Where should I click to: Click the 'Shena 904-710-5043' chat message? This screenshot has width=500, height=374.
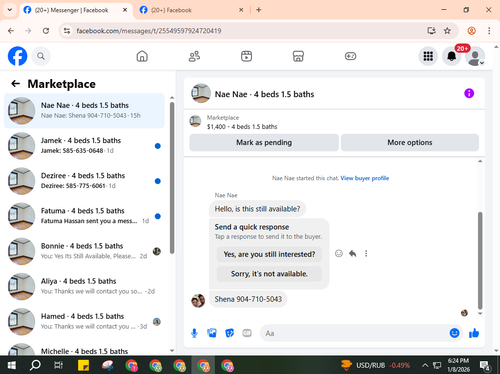pyautogui.click(x=248, y=299)
